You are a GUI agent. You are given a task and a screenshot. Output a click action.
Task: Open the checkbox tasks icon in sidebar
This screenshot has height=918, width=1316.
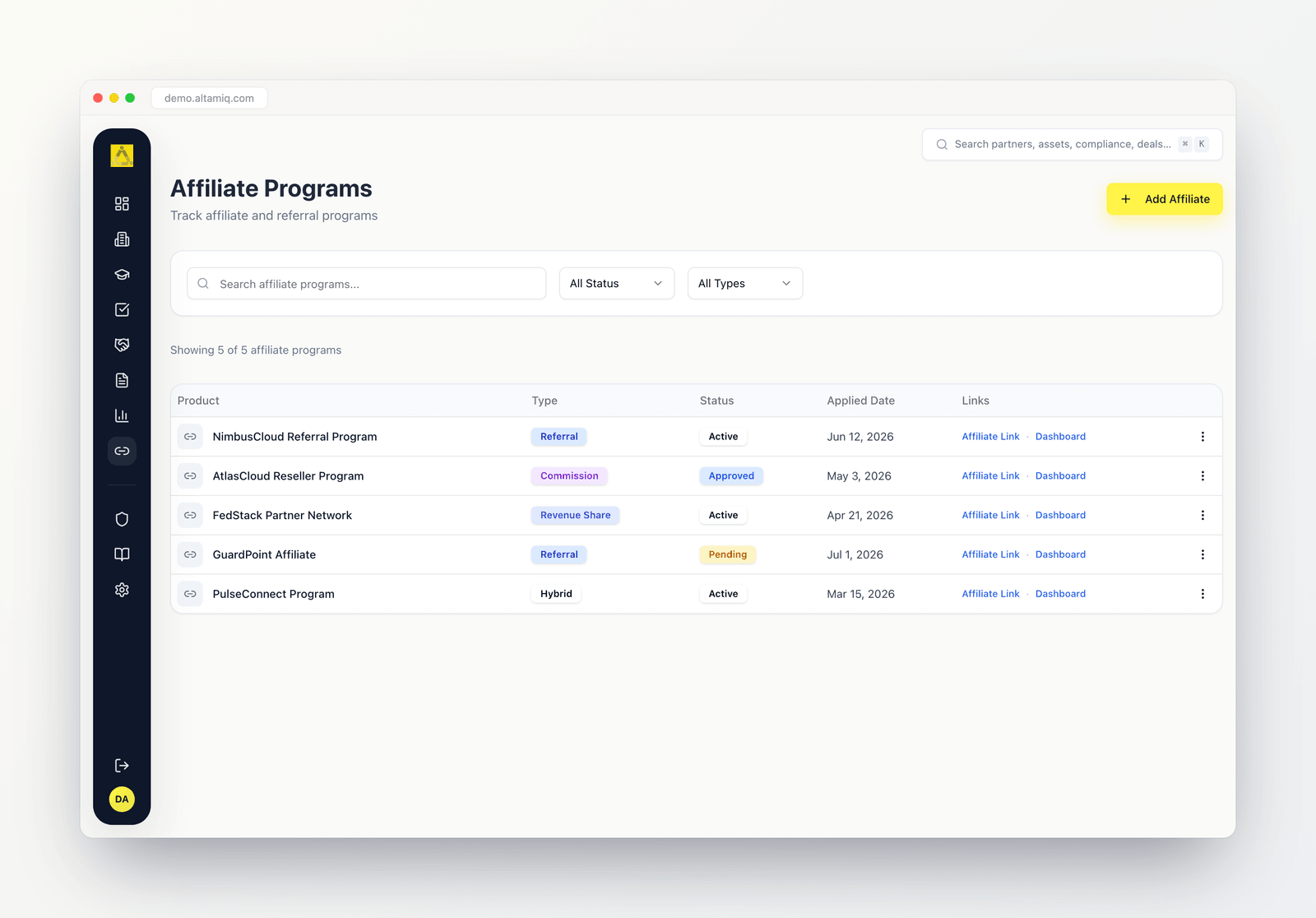[122, 310]
